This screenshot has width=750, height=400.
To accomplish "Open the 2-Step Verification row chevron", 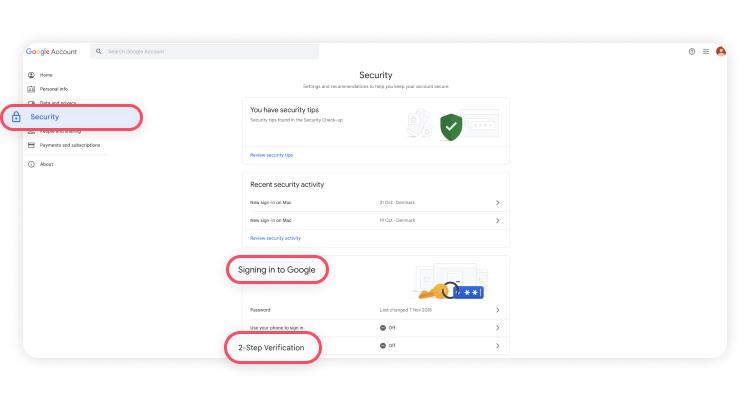I will [497, 345].
